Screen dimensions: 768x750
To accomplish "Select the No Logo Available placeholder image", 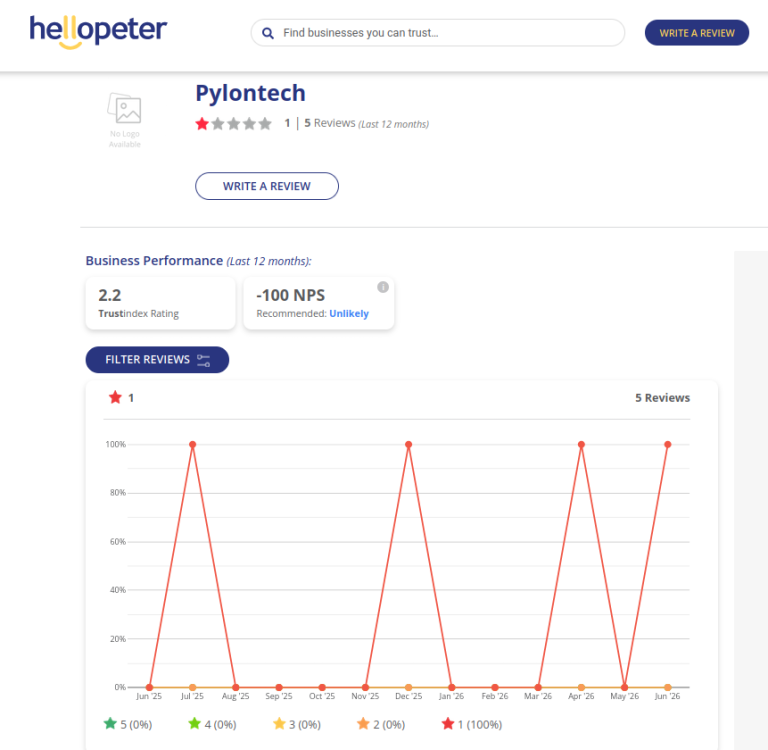I will tap(124, 120).
